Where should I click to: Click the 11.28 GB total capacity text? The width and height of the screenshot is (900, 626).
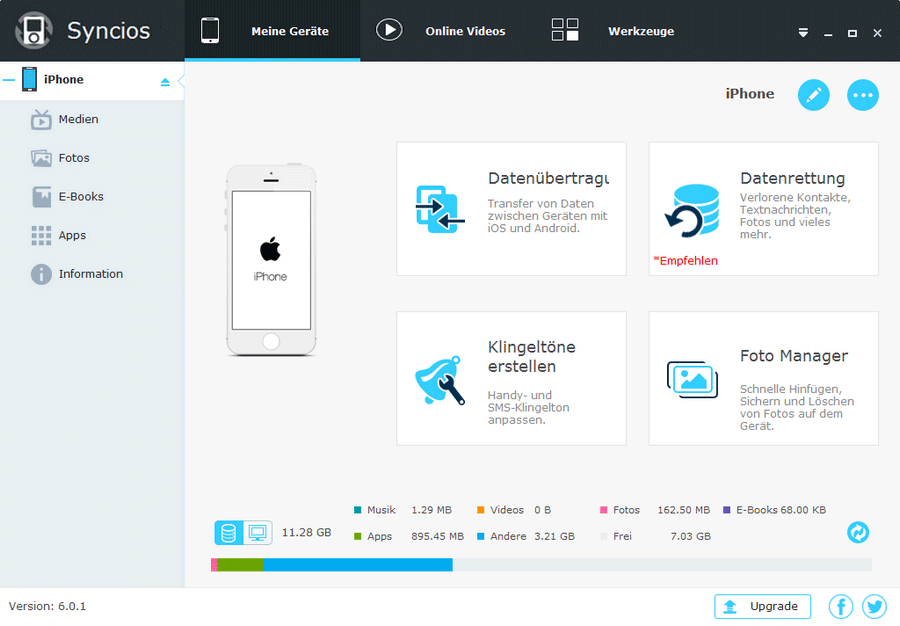pyautogui.click(x=307, y=532)
